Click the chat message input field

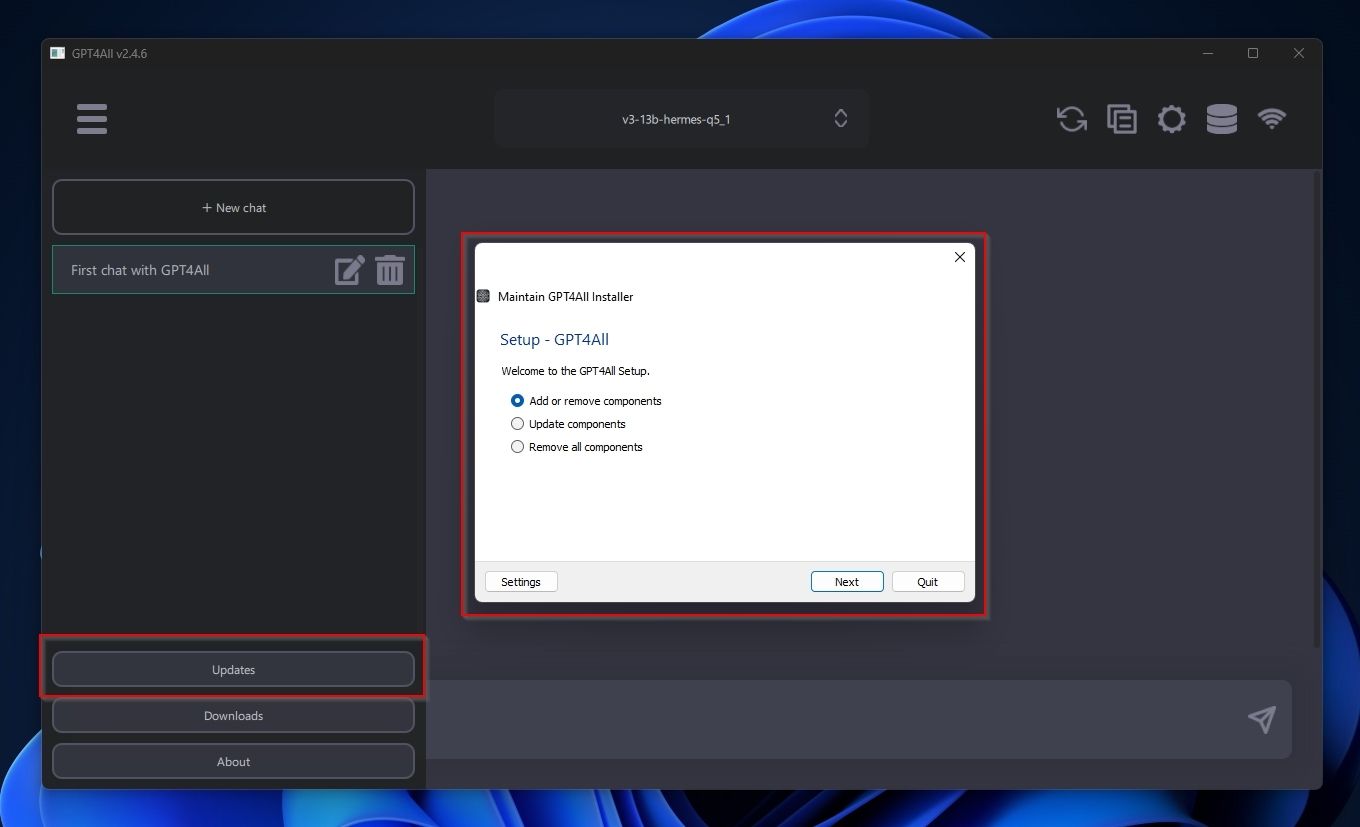point(830,719)
